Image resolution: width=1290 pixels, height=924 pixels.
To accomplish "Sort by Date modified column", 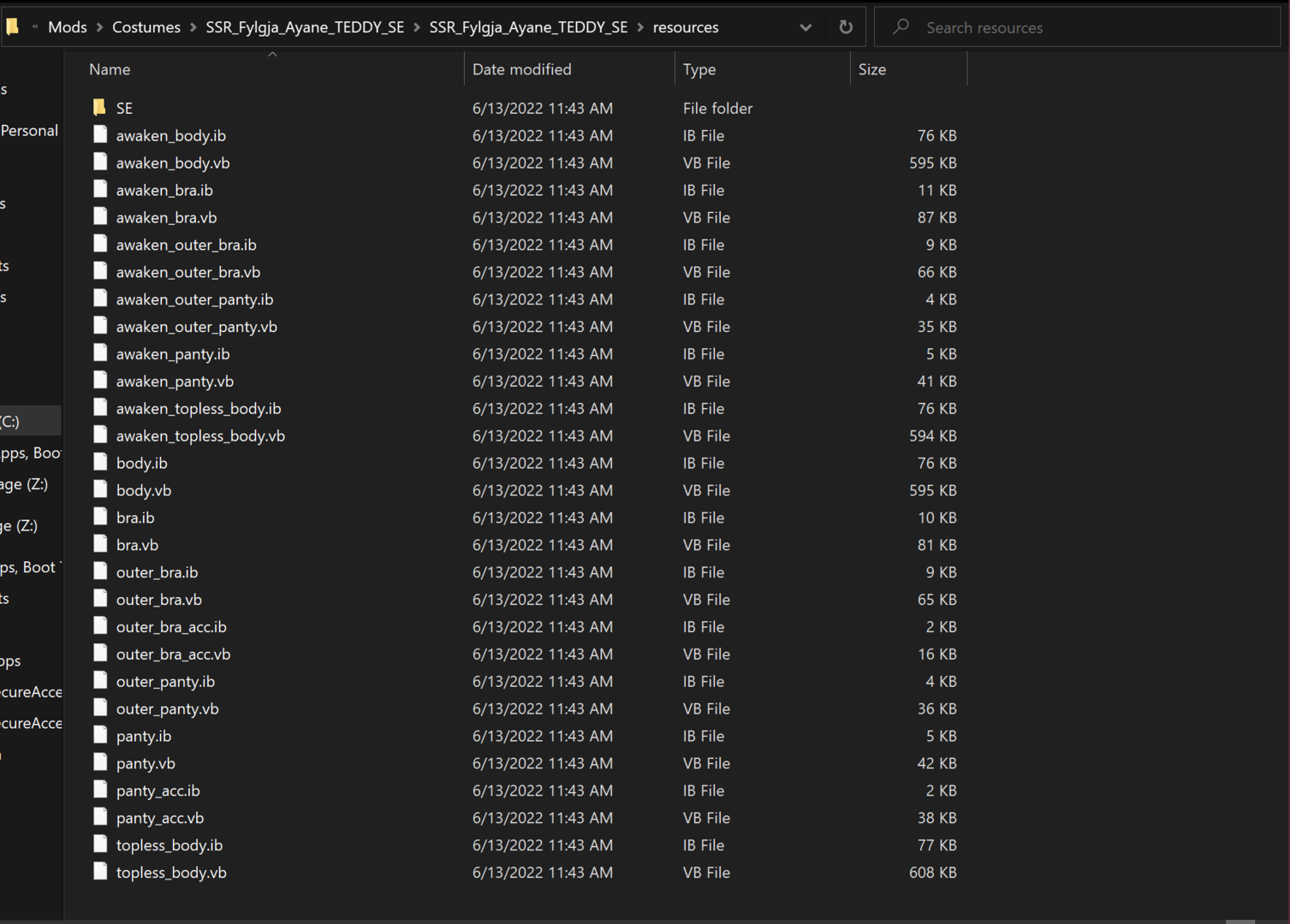I will [x=522, y=69].
